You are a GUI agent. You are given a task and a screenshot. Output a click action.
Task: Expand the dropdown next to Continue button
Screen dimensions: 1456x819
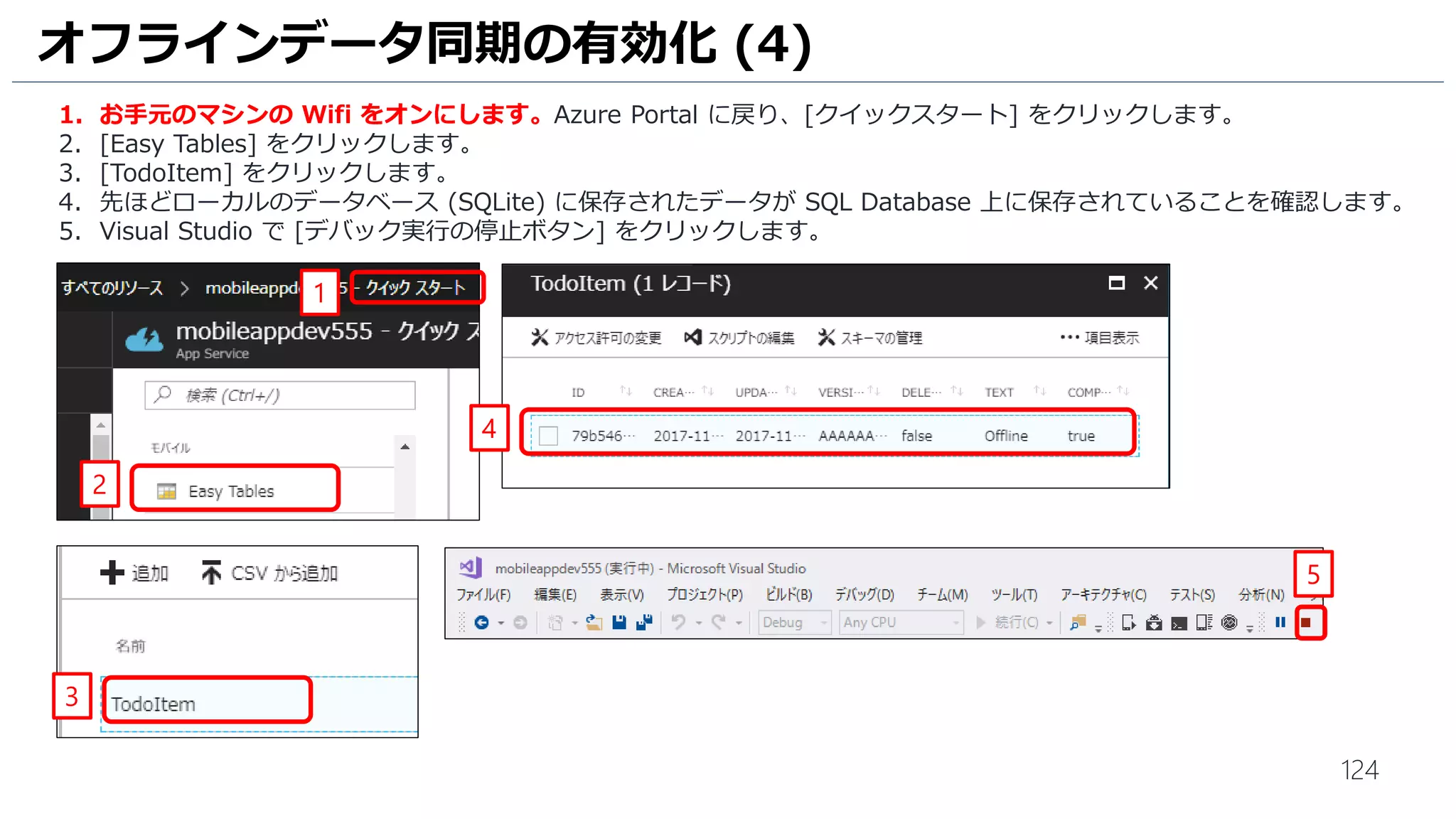point(1049,623)
